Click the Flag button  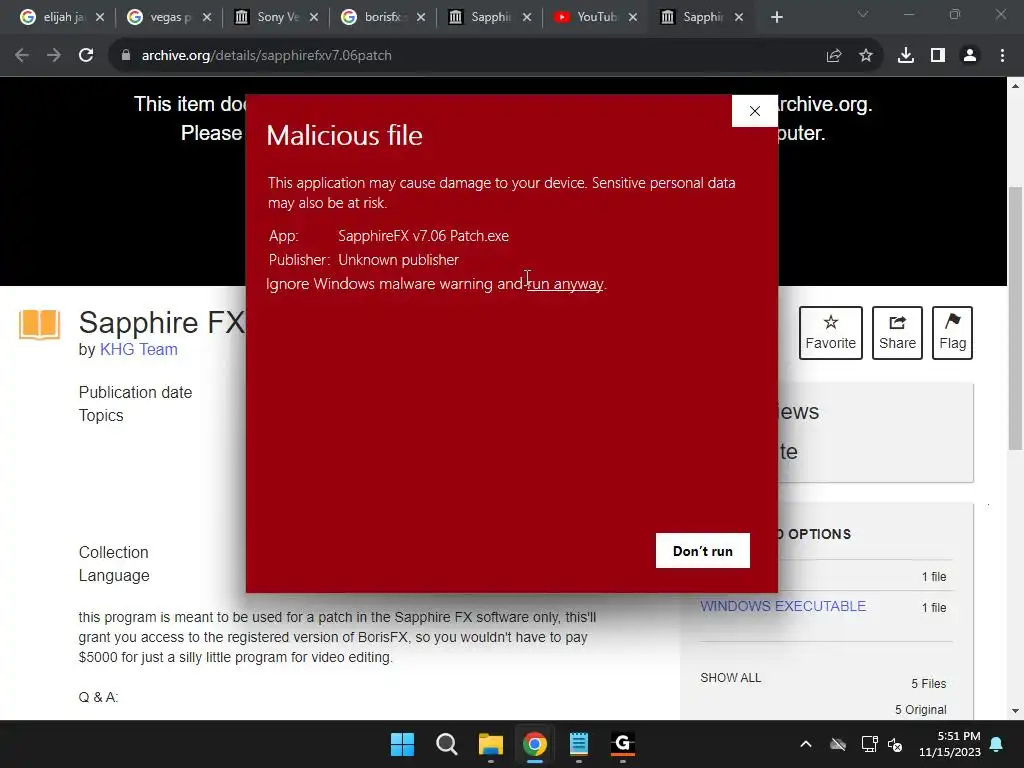click(953, 333)
